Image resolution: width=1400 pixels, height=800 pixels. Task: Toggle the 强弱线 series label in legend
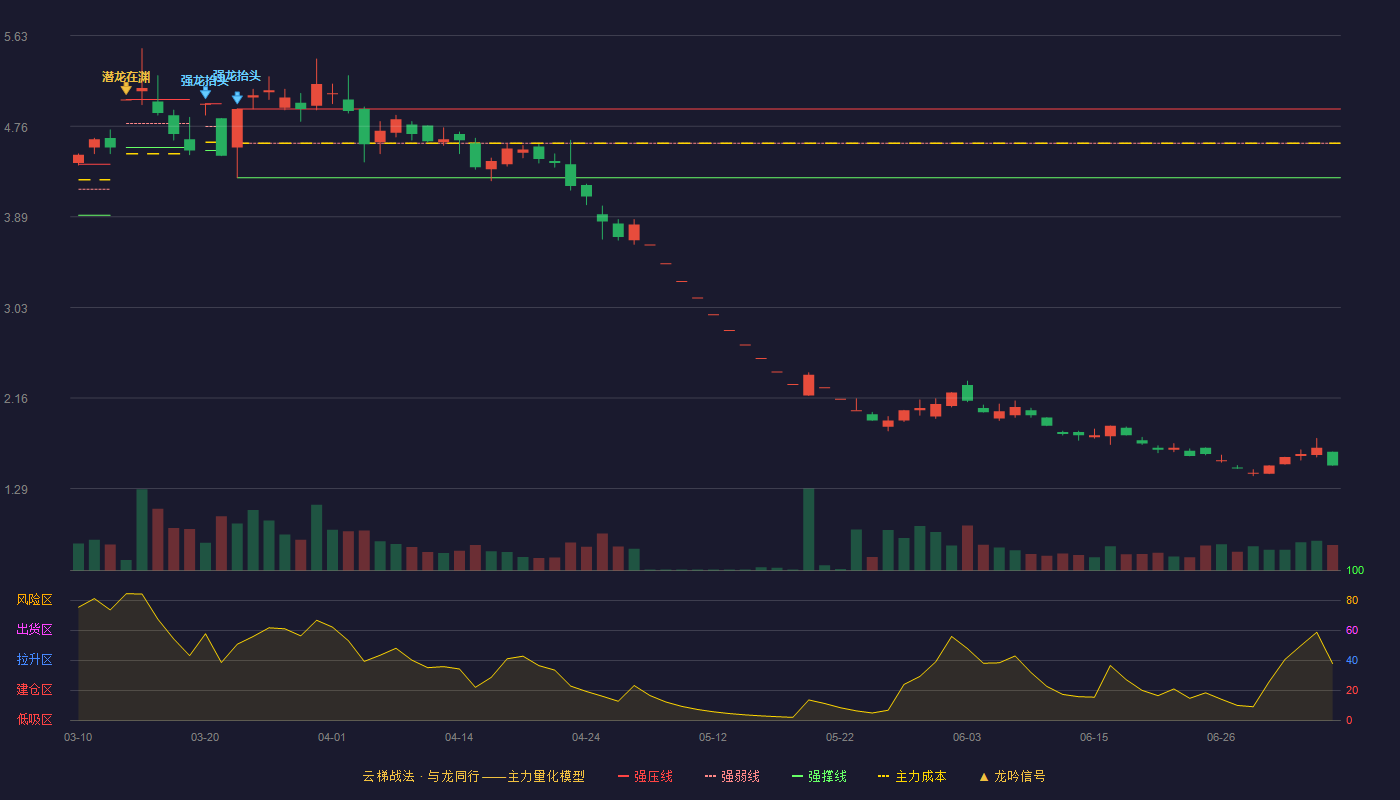coord(740,777)
